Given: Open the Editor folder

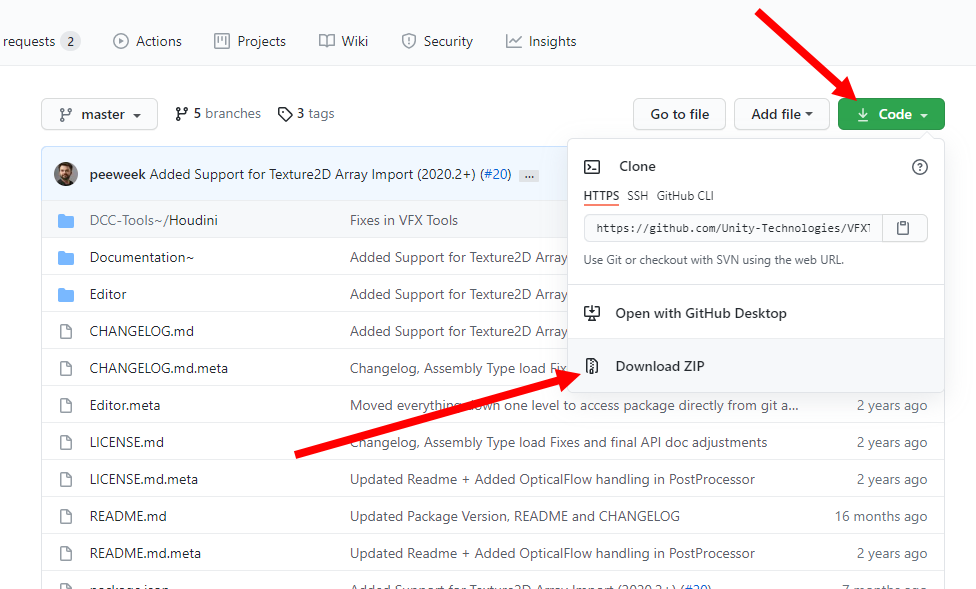Looking at the screenshot, I should [108, 294].
